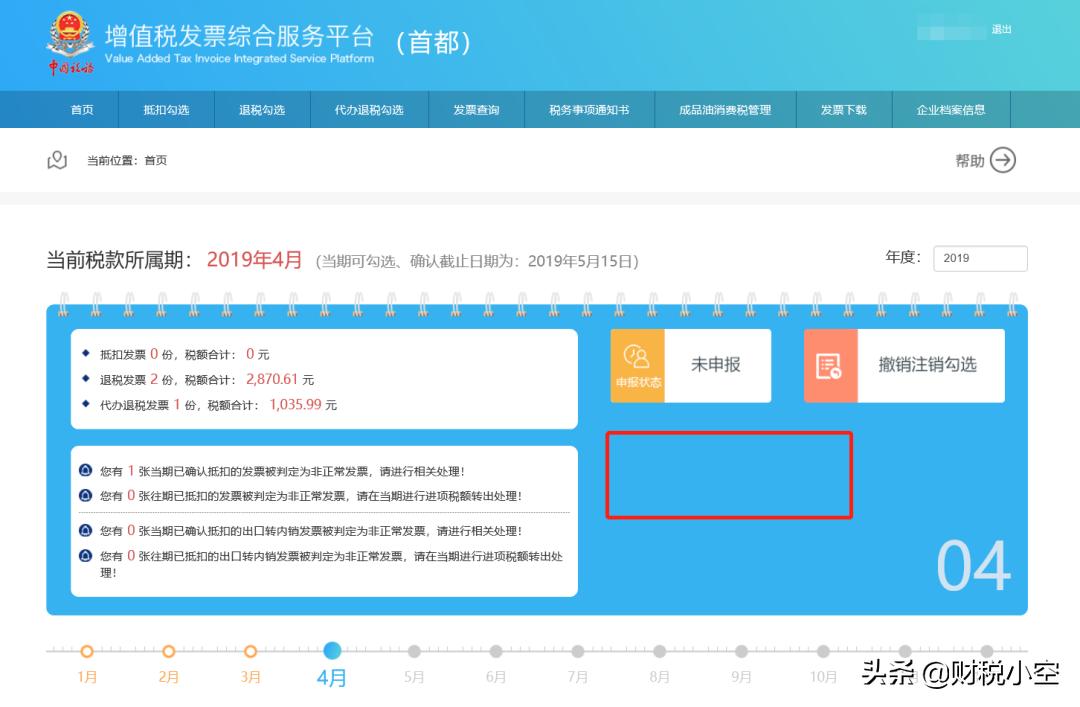Switch period to 3月 on the timeline
This screenshot has width=1080, height=707.
250,649
